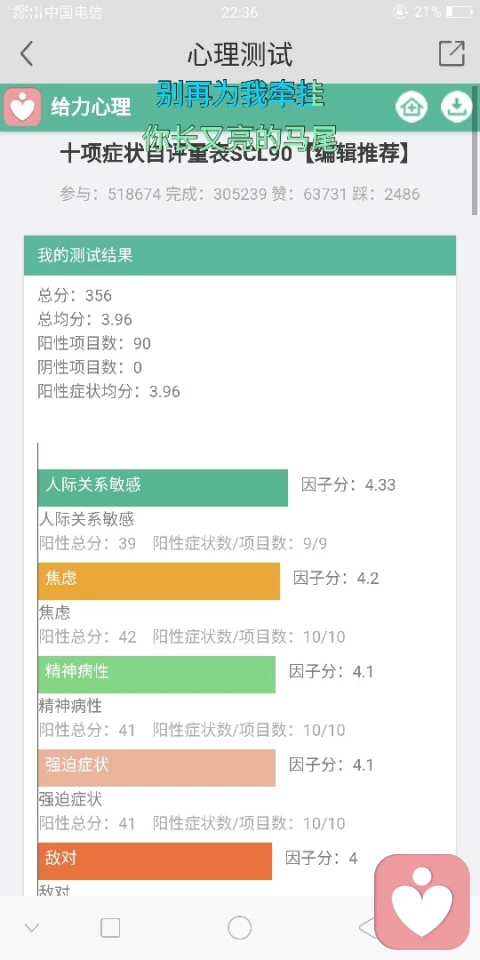Tap the download icon in green banner
Viewport: 480px width, 960px height.
456,107
